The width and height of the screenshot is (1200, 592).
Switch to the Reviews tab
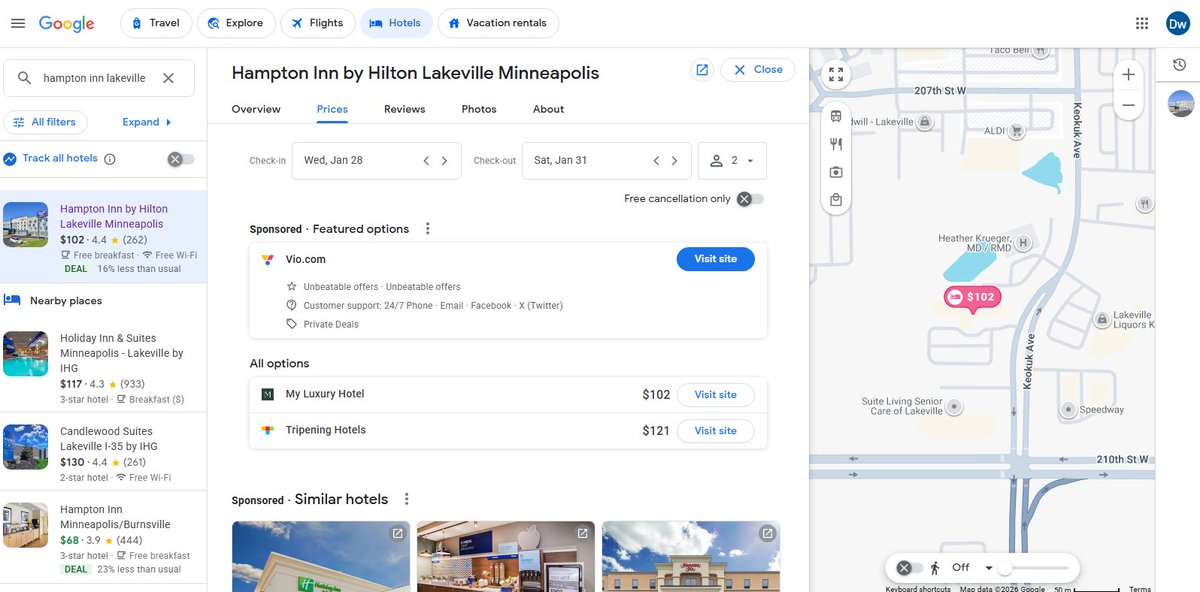(x=405, y=109)
